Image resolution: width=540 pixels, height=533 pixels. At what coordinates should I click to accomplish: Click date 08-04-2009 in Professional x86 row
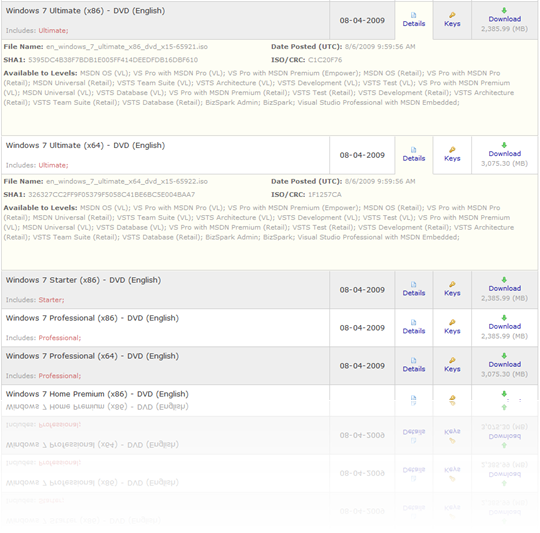[x=362, y=327]
